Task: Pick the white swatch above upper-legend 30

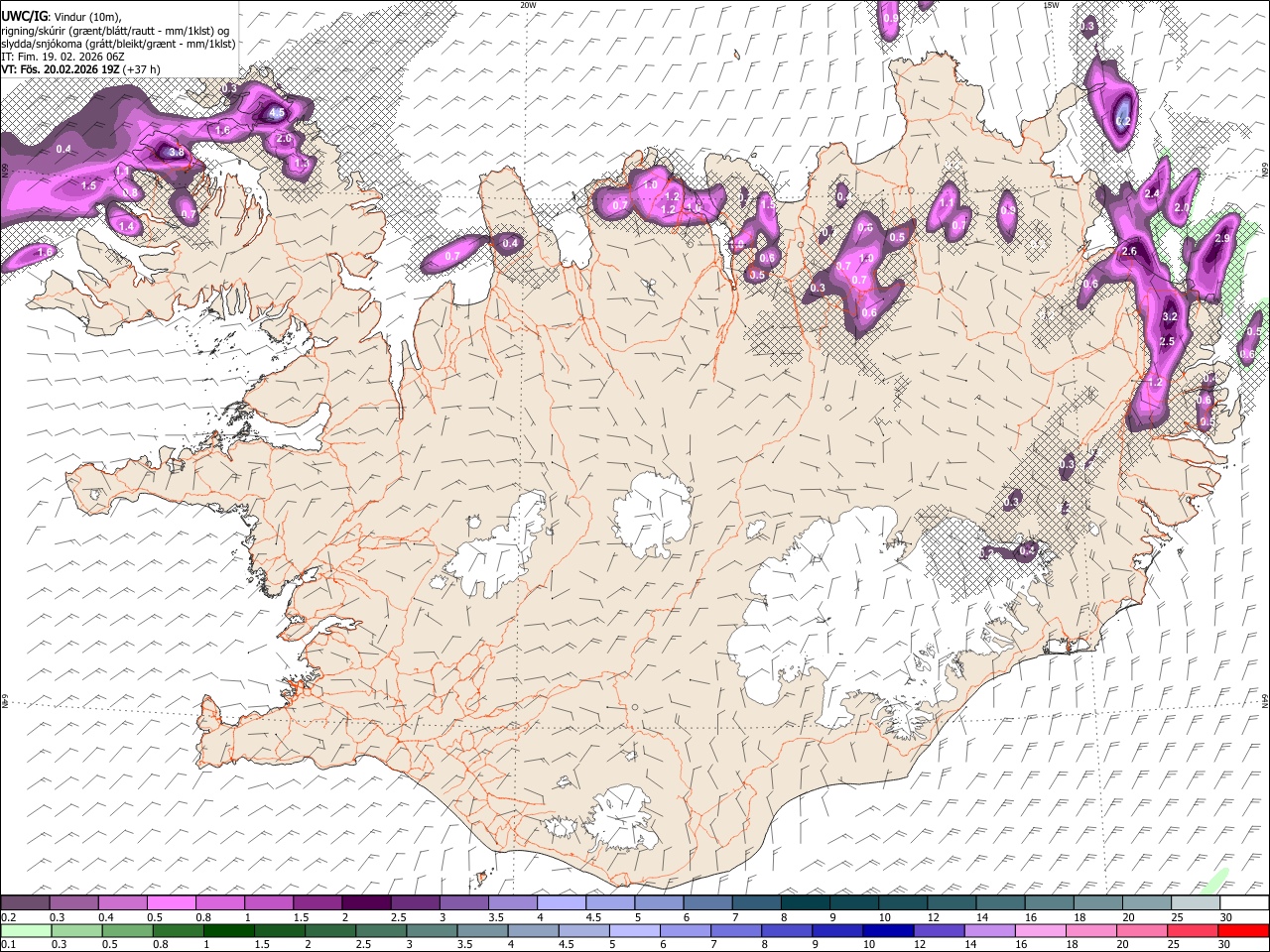Action: 1244,903
